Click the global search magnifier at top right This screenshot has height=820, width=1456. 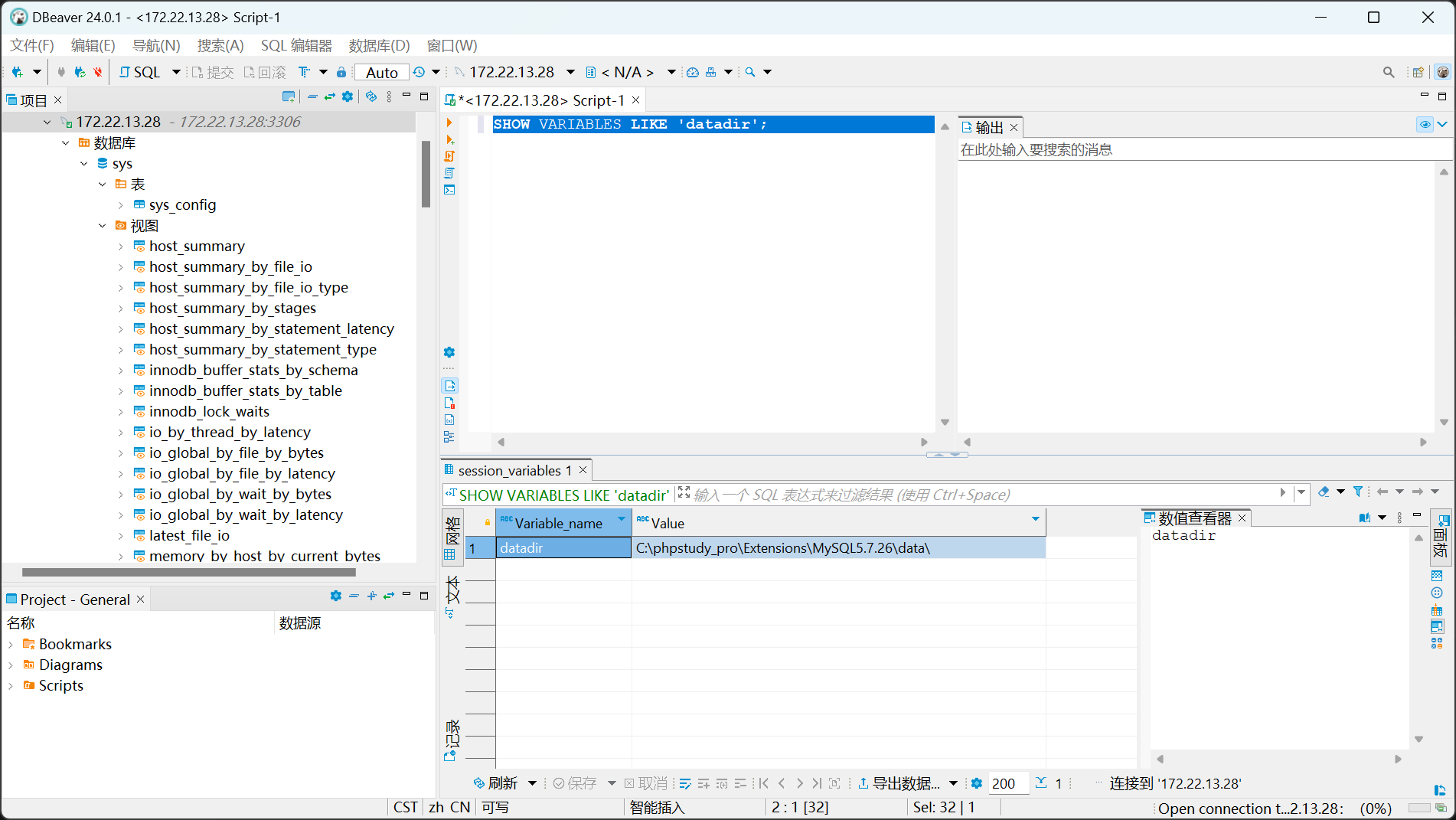click(1389, 72)
